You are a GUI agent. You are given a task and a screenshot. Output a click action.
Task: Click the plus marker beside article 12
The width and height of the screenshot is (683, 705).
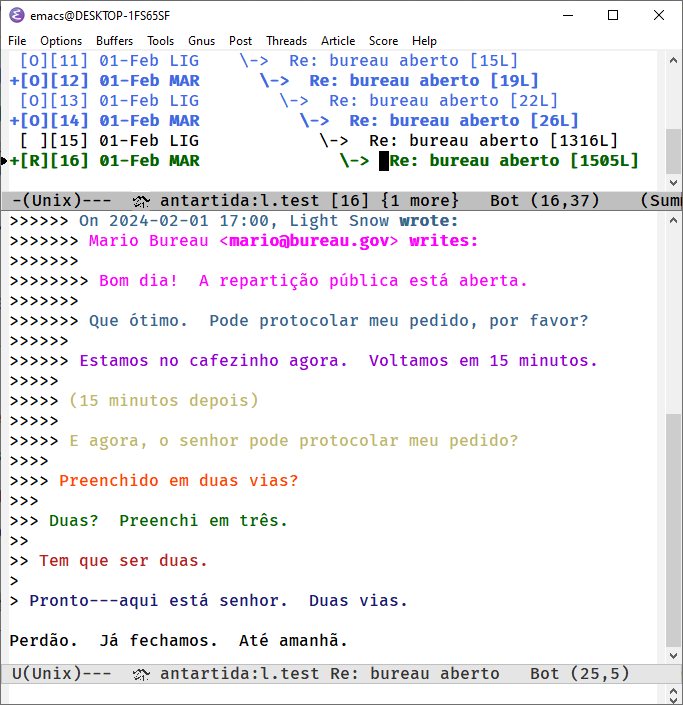tap(14, 81)
